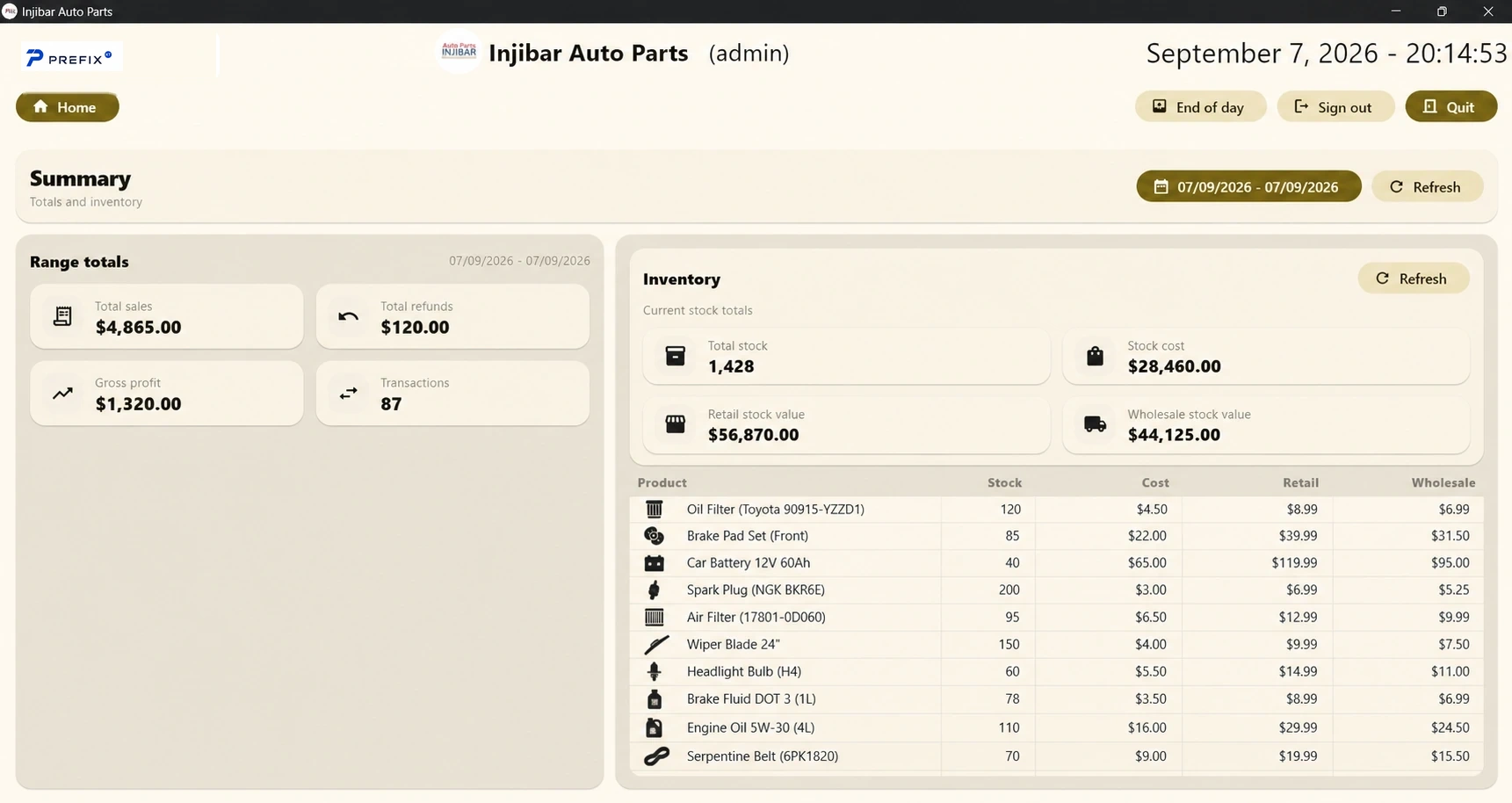
Task: Click the receipt icon beside Total sales
Action: pyautogui.click(x=62, y=316)
